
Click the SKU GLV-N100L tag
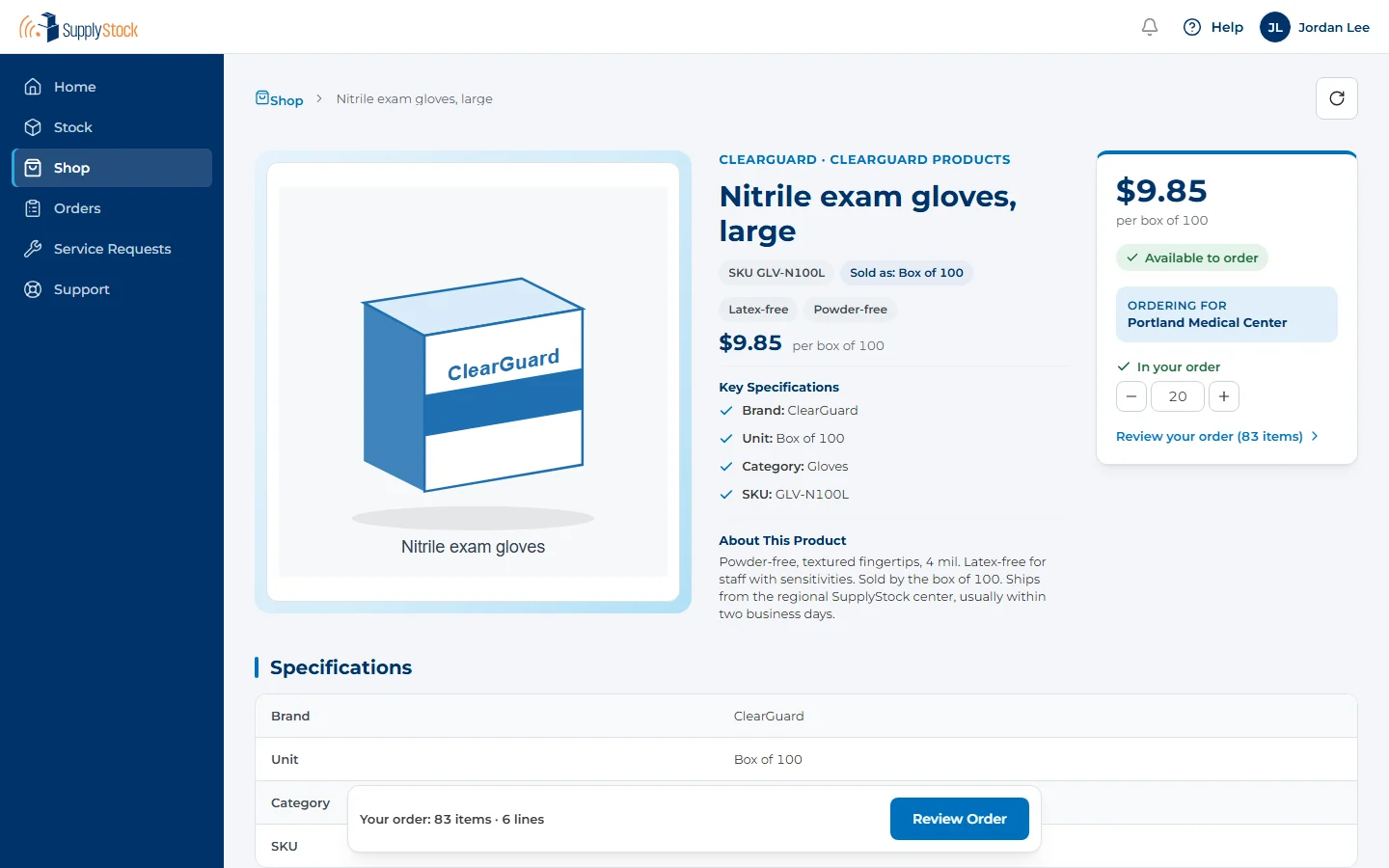[x=776, y=273]
